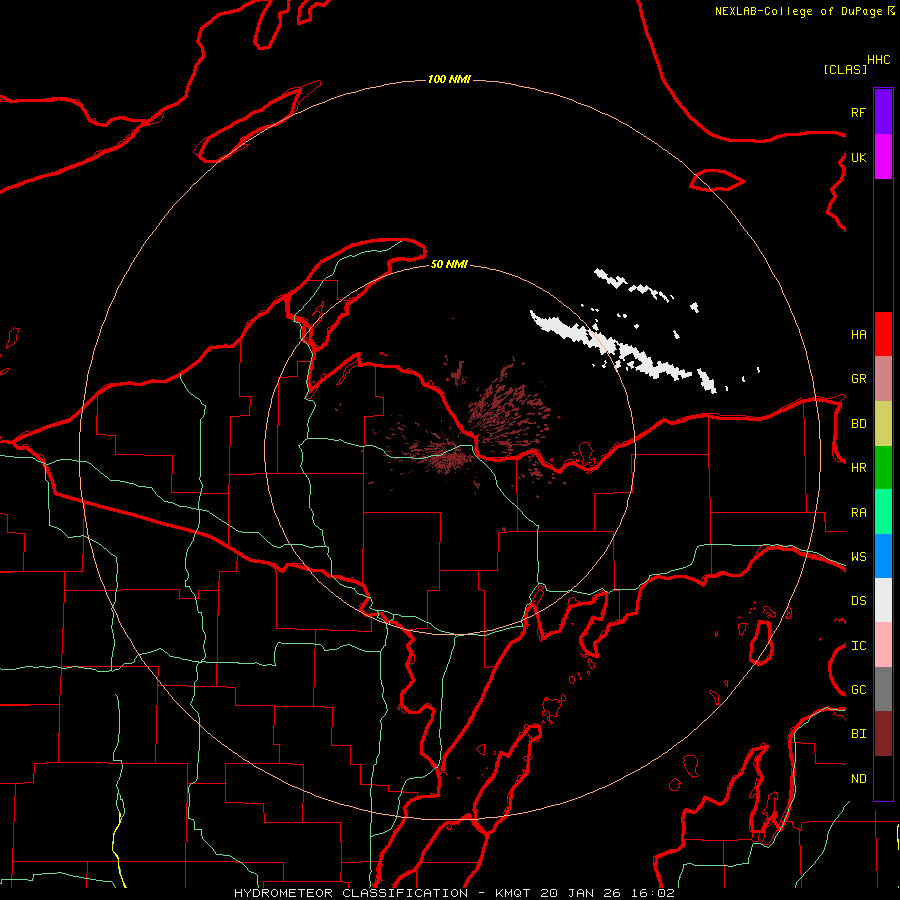The width and height of the screenshot is (900, 900).
Task: Click the ND black legend color swatch
Action: (883, 778)
